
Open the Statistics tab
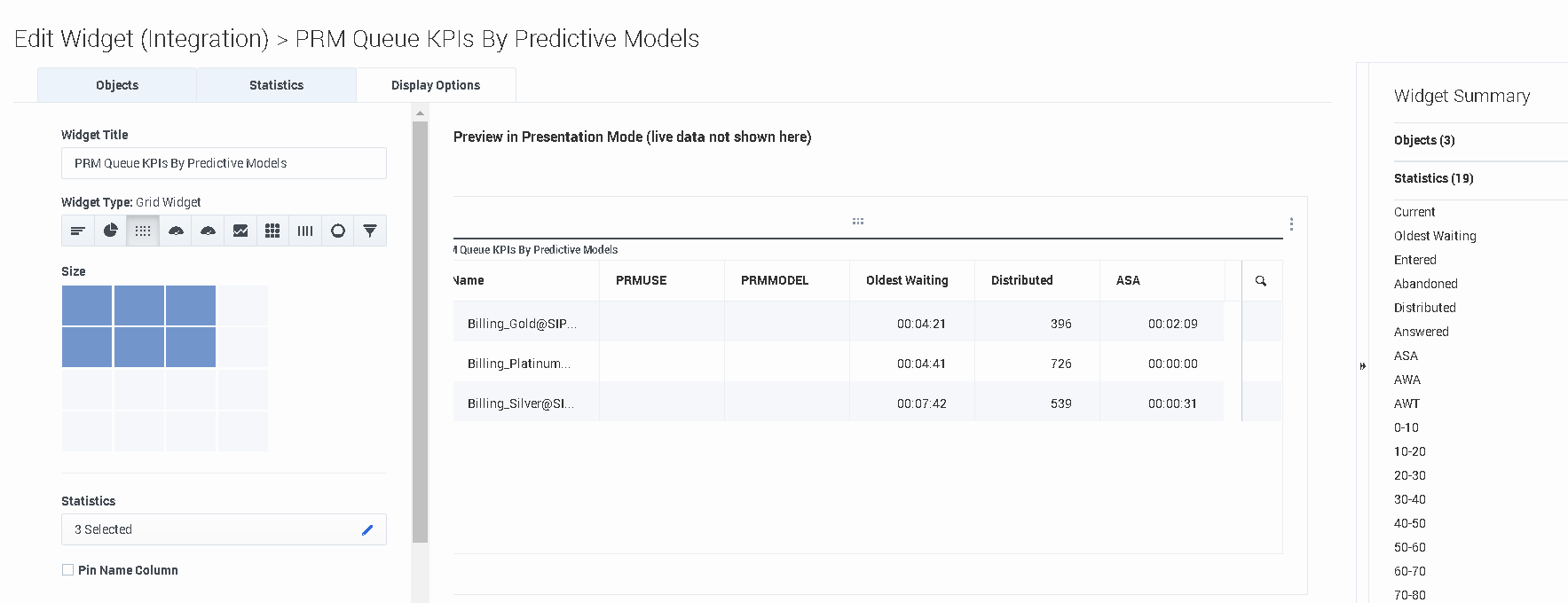tap(276, 85)
